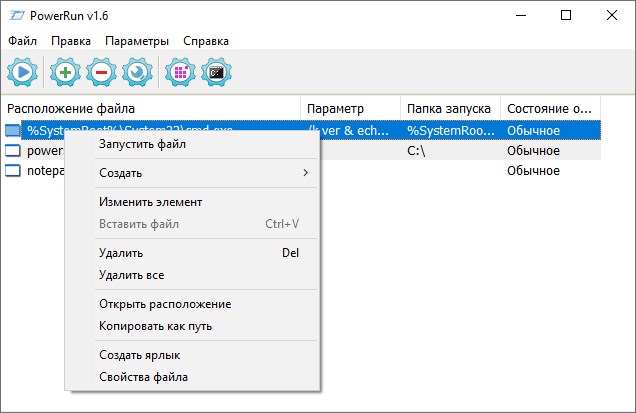Open the Справка menu
The image size is (636, 413).
[206, 41]
